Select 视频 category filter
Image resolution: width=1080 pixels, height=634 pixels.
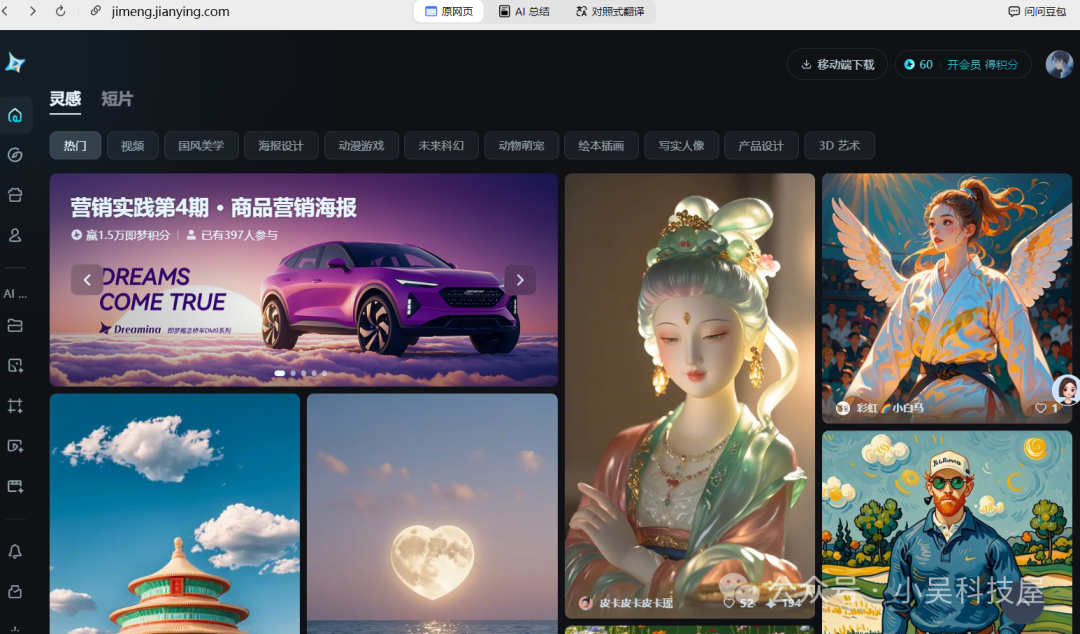[x=133, y=145]
